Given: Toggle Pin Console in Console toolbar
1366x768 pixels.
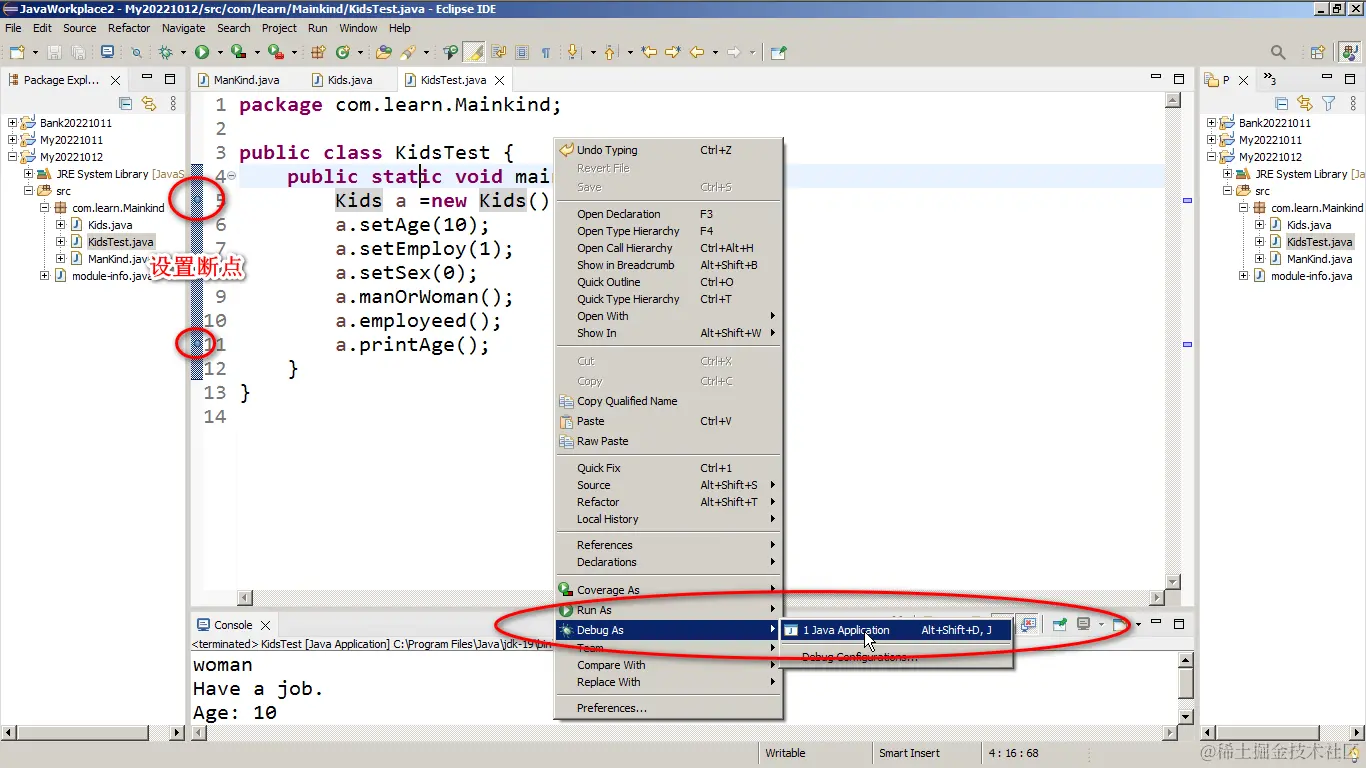Looking at the screenshot, I should pyautogui.click(x=1060, y=624).
